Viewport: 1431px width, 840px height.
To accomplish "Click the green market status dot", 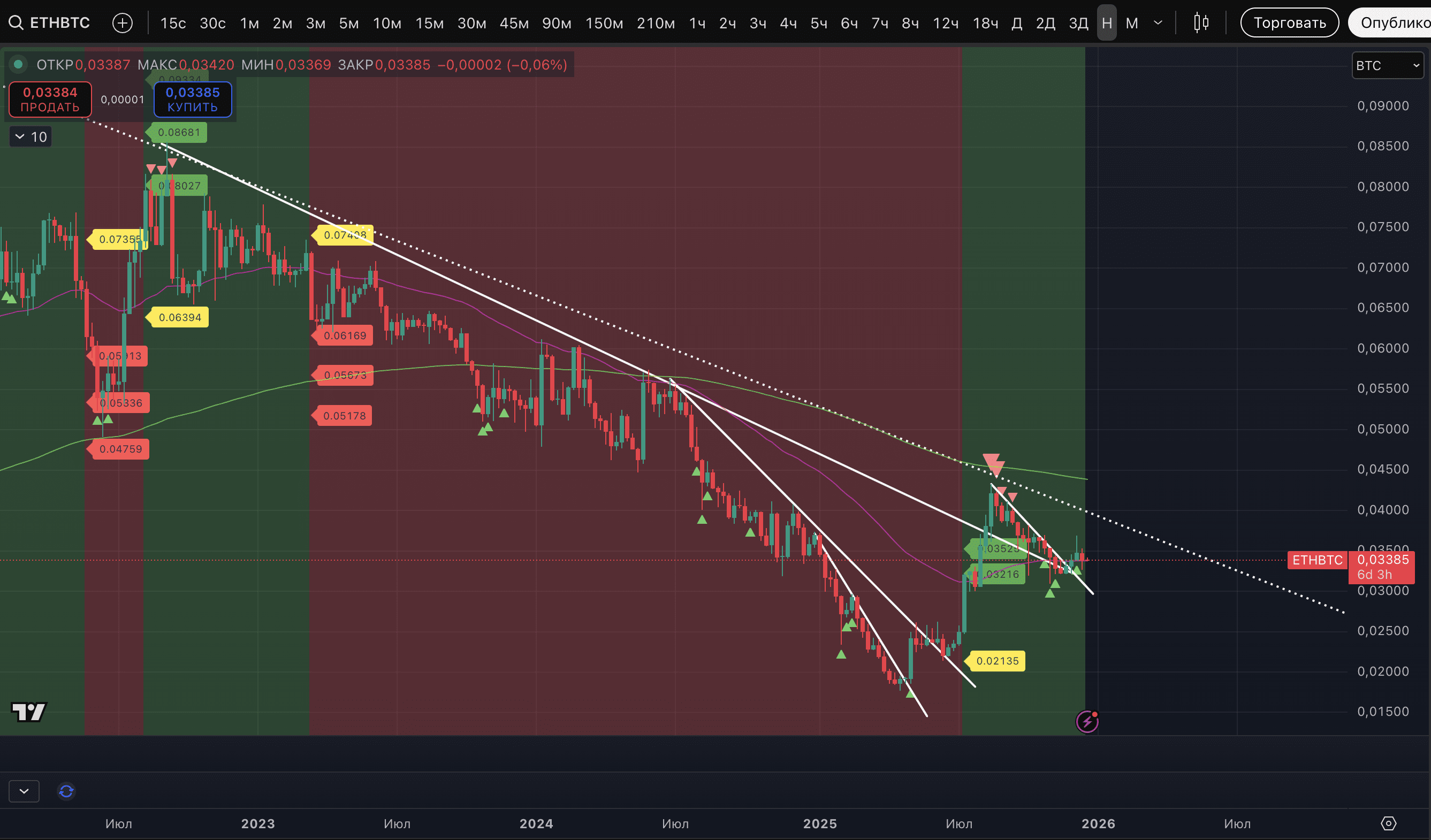I will pos(18,64).
